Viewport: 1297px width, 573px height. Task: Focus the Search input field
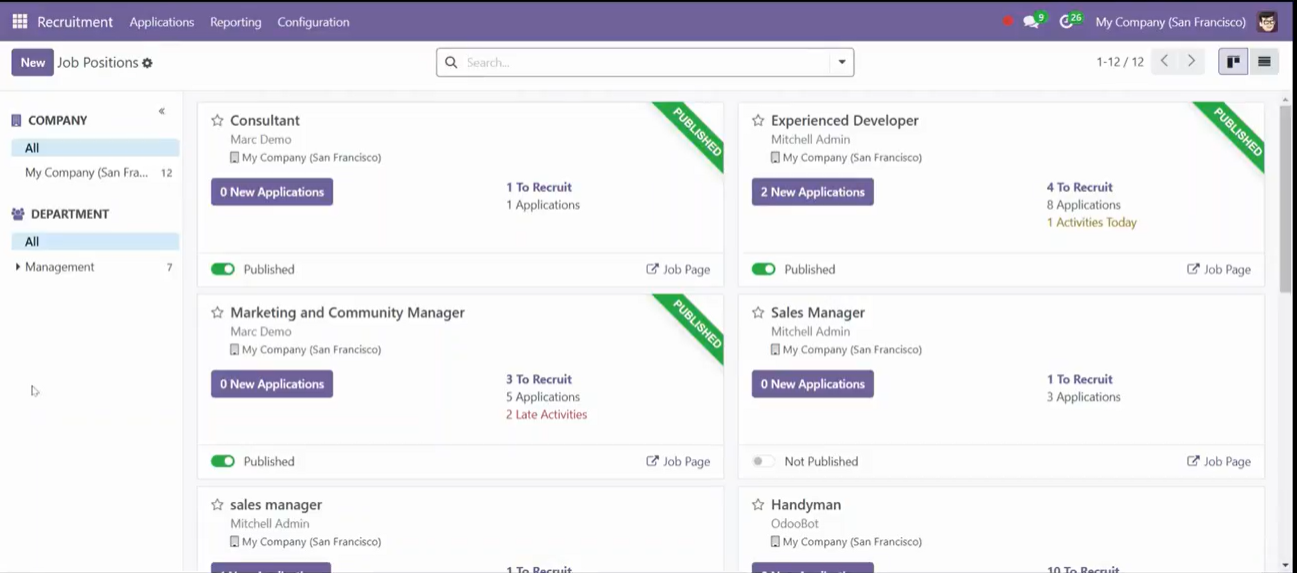pos(647,62)
